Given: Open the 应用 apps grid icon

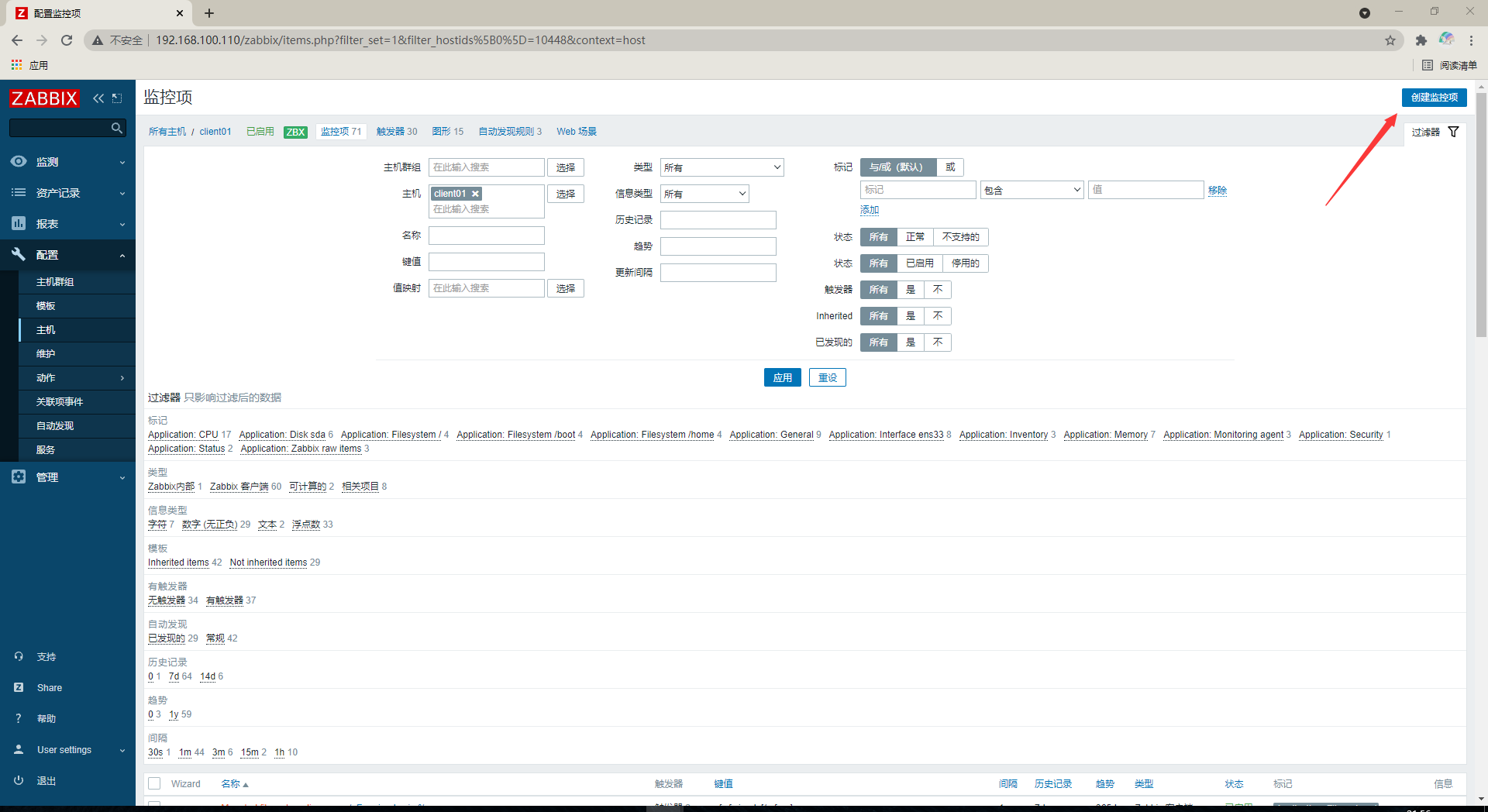Looking at the screenshot, I should [x=16, y=65].
